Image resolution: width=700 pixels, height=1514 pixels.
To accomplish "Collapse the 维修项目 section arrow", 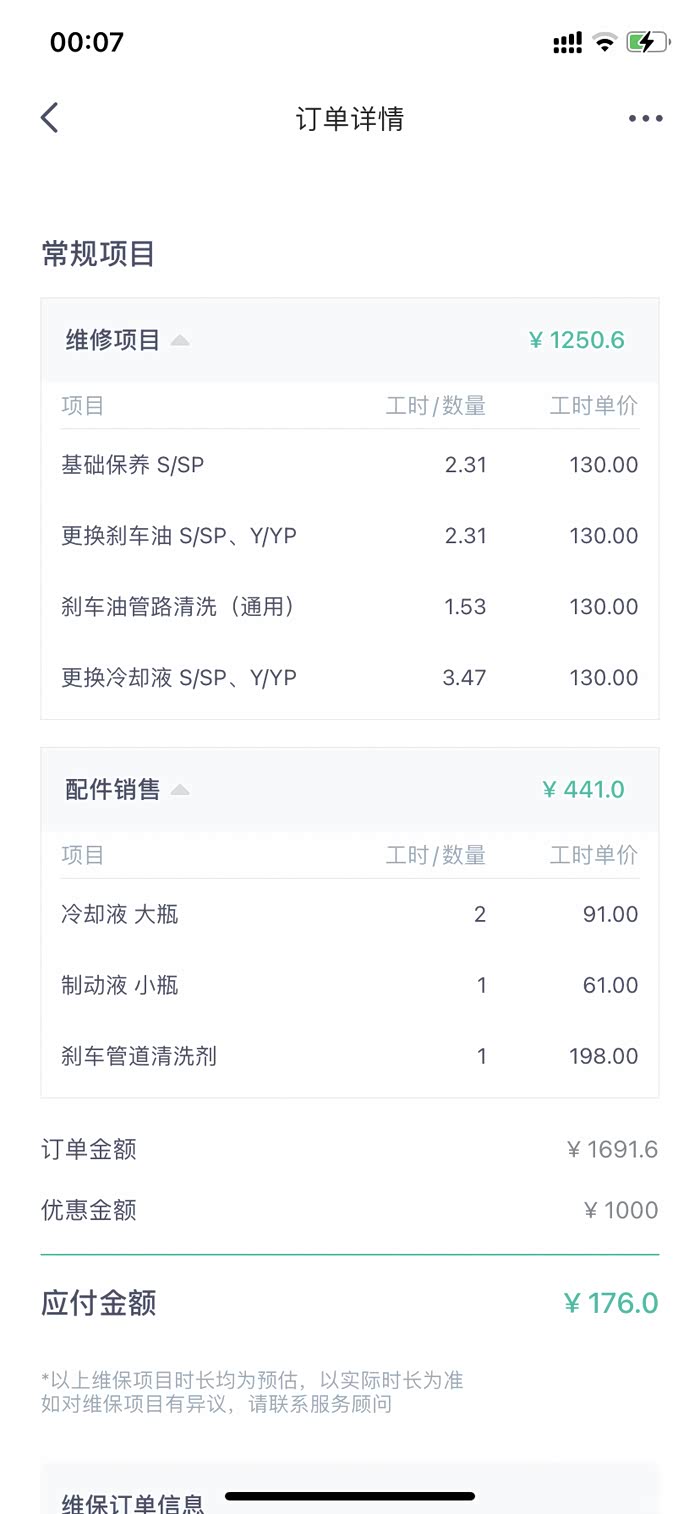I will pos(180,341).
